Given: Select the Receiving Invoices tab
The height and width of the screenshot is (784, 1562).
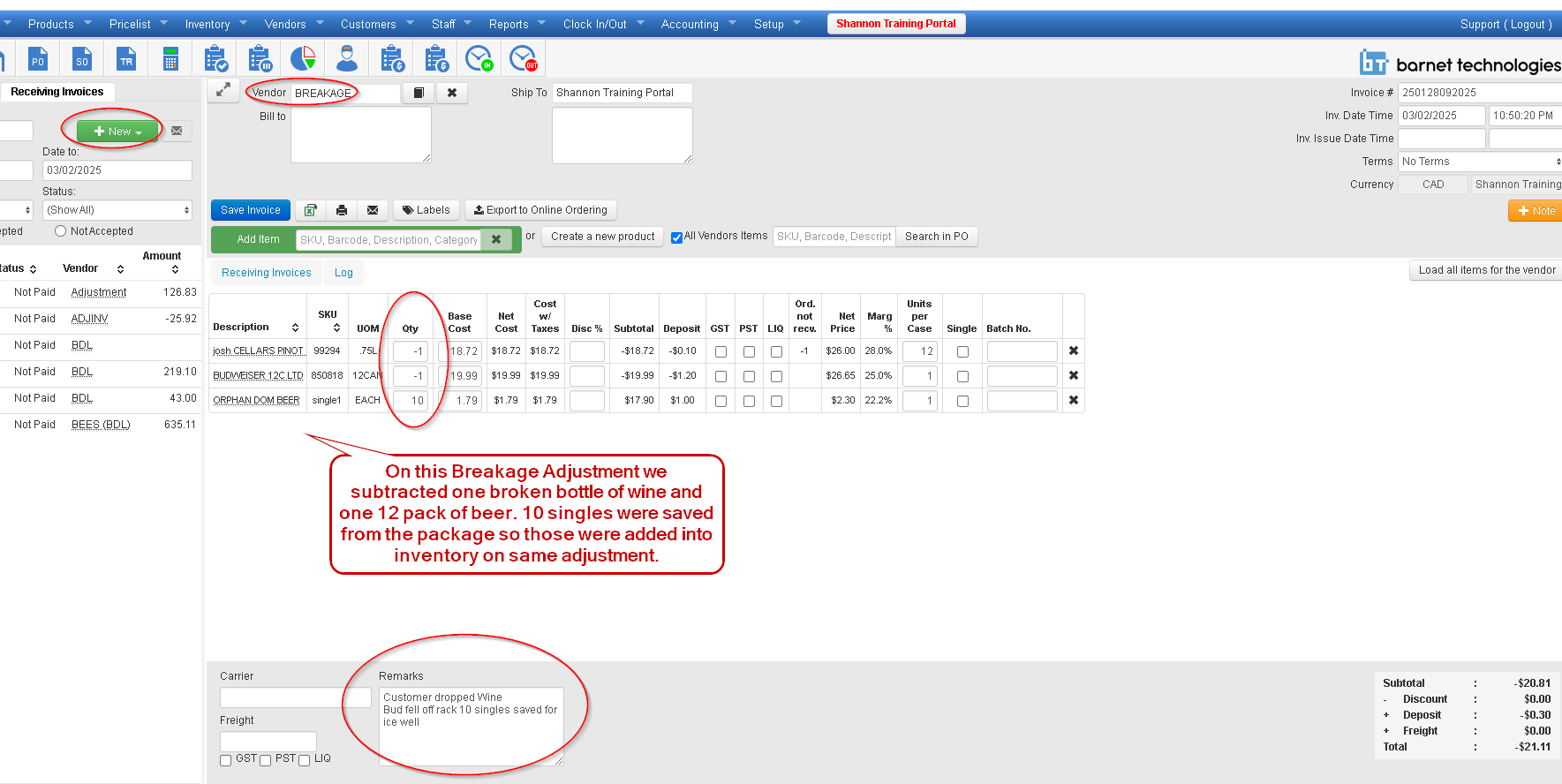Looking at the screenshot, I should 267,273.
